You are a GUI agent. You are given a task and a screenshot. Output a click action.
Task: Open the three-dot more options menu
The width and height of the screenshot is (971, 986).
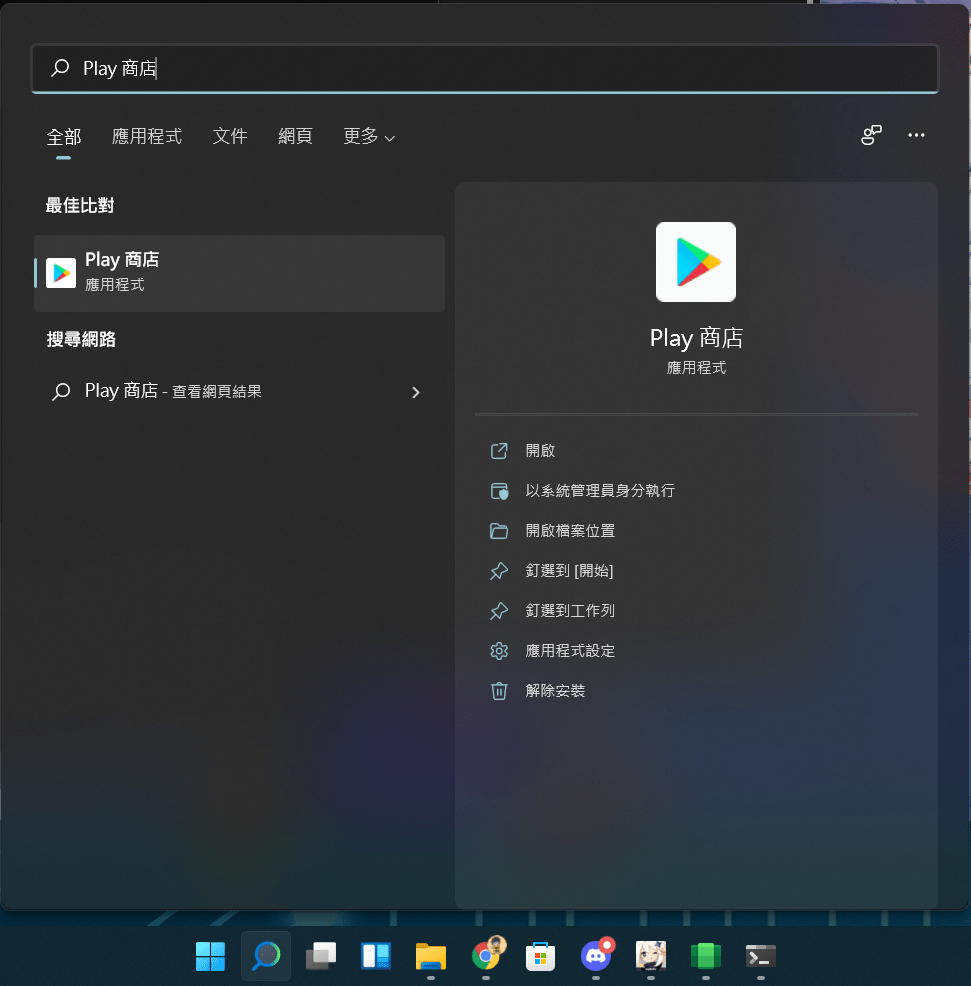[x=916, y=136]
